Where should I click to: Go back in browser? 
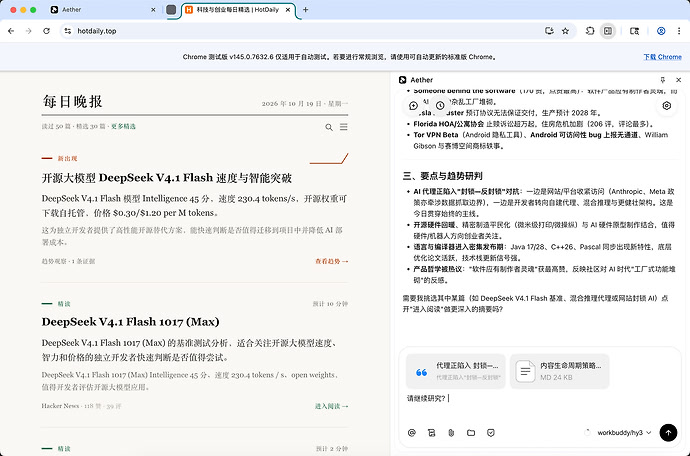click(x=11, y=31)
